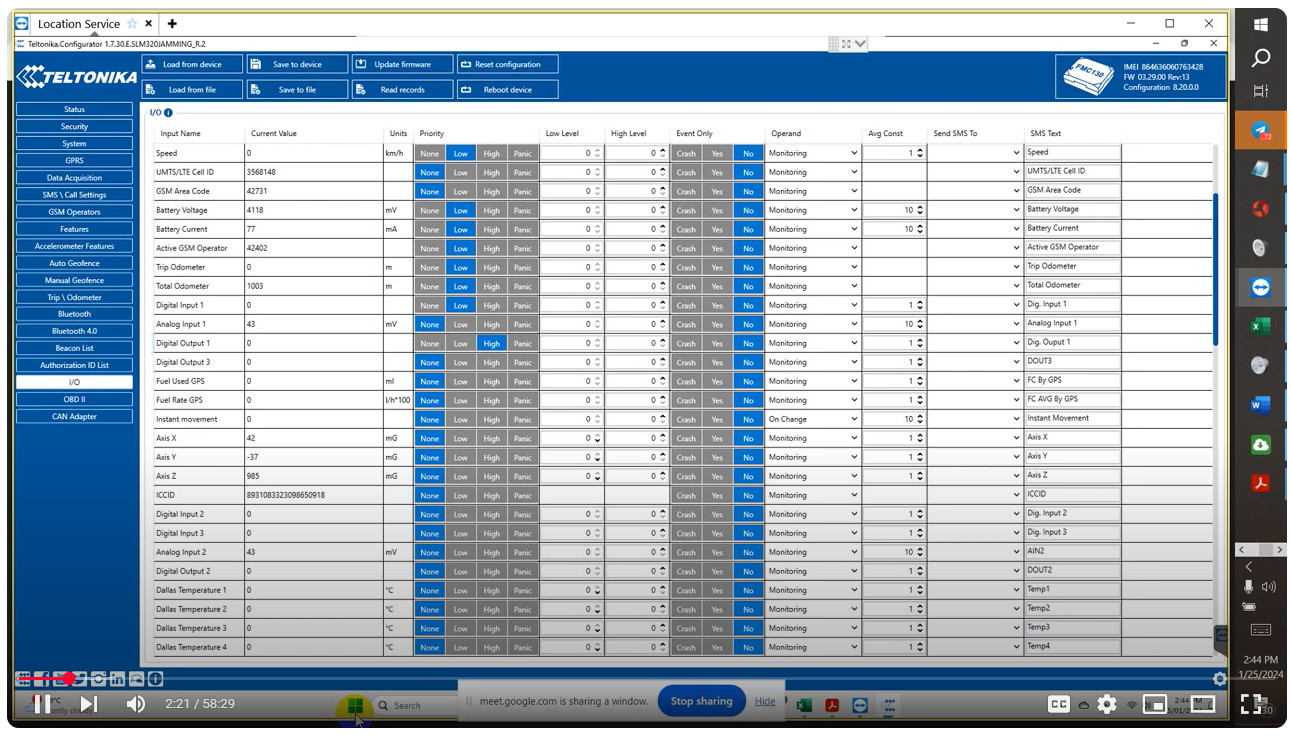Open the Bluetooth 4.0 section
Screen dimensions: 1291x736
(x=74, y=331)
